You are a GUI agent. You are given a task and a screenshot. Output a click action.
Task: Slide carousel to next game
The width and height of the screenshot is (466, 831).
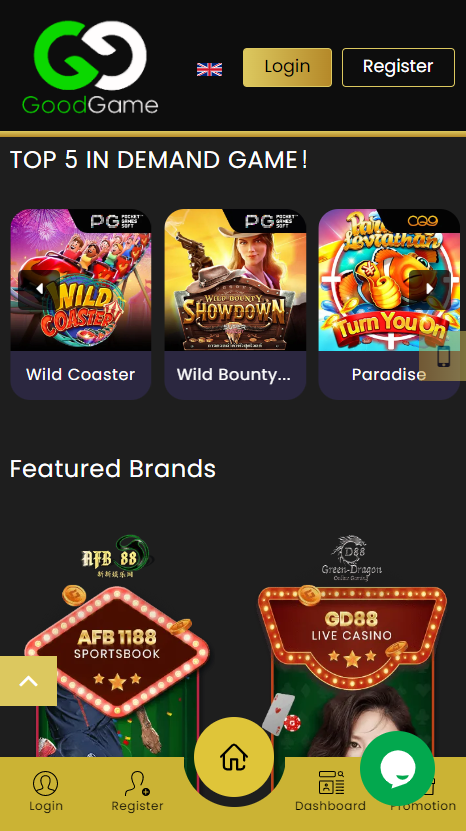(x=429, y=290)
